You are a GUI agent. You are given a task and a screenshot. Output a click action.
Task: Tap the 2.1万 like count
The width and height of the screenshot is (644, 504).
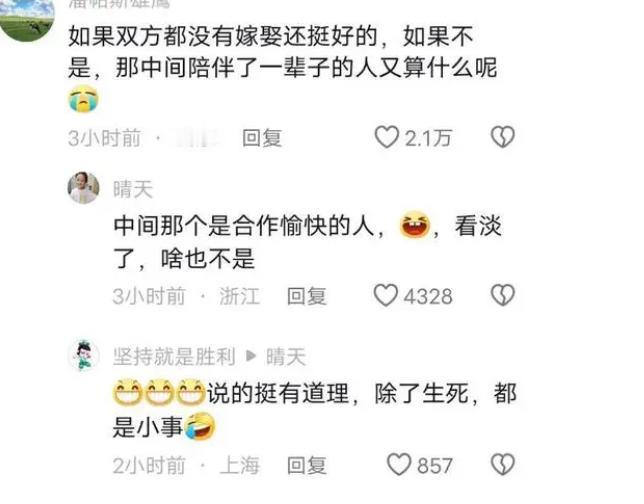[428, 138]
